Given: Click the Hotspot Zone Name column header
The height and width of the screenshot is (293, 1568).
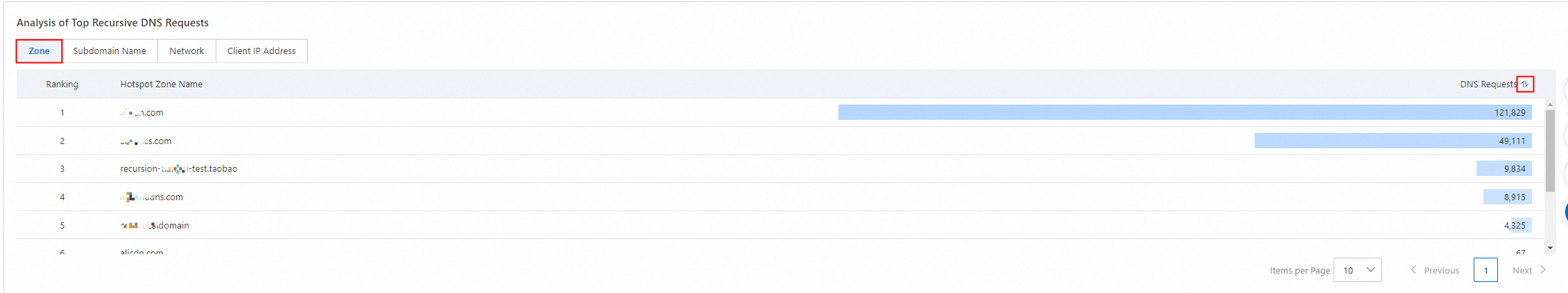Looking at the screenshot, I should tap(162, 85).
